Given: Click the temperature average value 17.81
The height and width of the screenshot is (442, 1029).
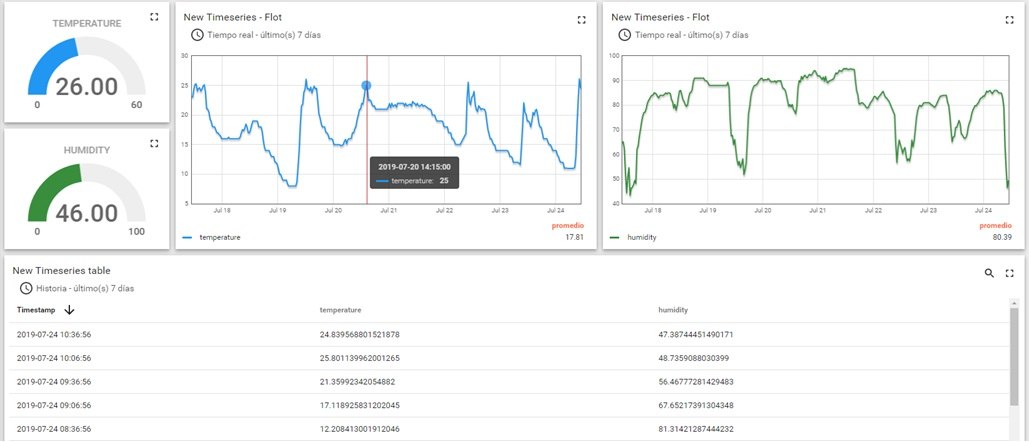Looking at the screenshot, I should pyautogui.click(x=575, y=237).
